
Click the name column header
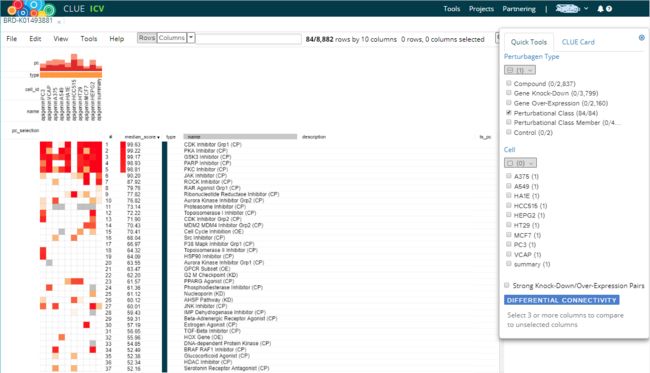coord(240,137)
